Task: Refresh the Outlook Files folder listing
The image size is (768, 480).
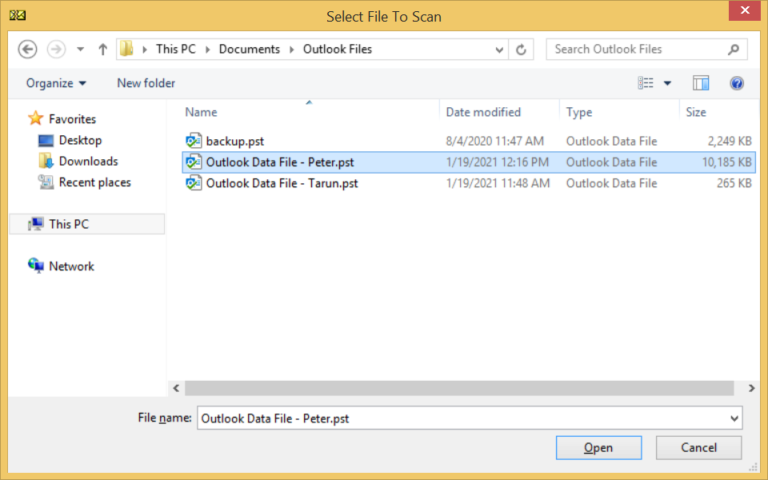Action: click(x=521, y=49)
